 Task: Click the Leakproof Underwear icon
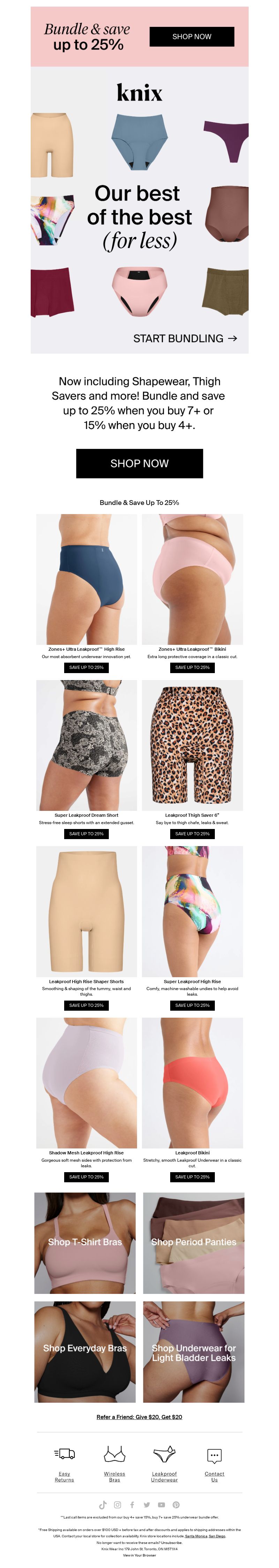pos(165,1455)
